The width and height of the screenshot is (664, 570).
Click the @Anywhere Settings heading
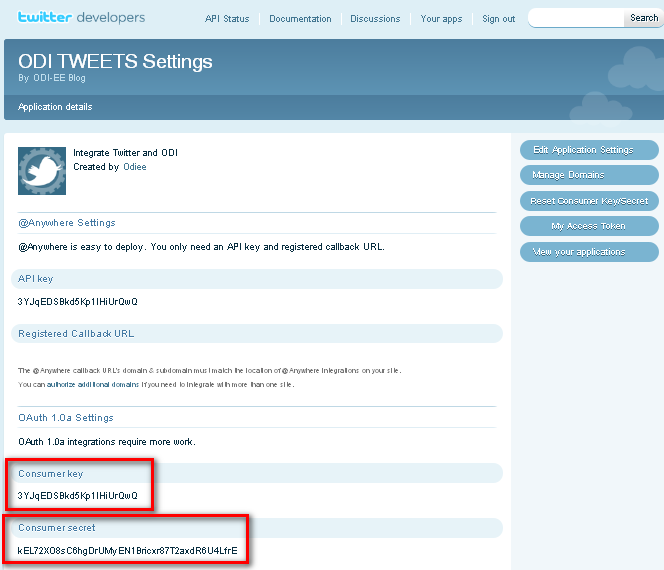(x=66, y=223)
